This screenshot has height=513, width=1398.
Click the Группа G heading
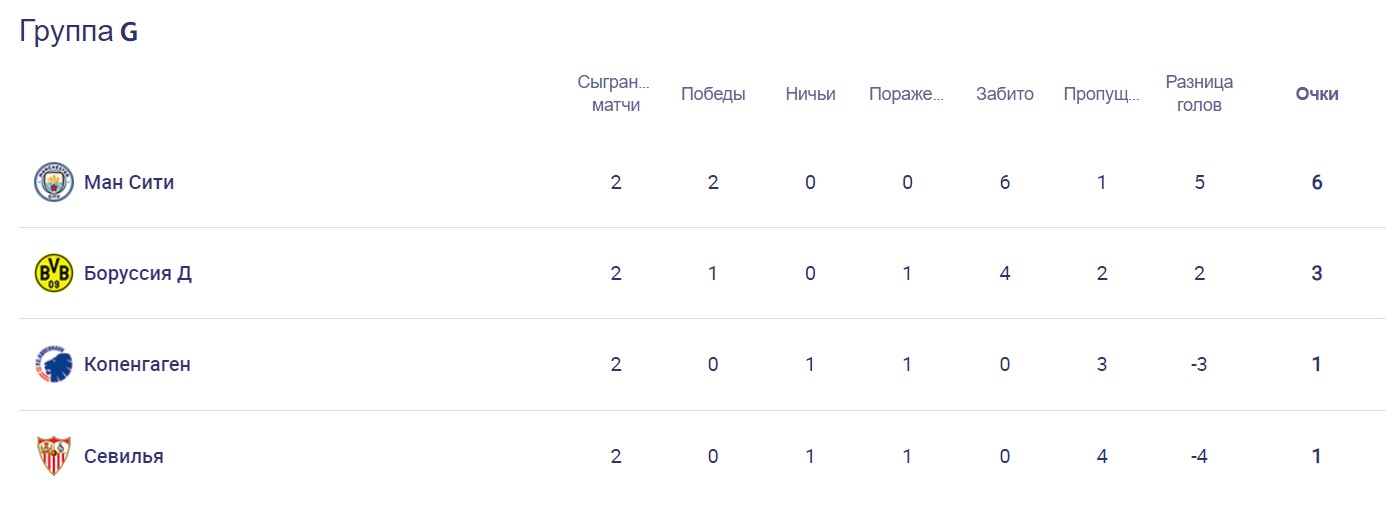(79, 32)
